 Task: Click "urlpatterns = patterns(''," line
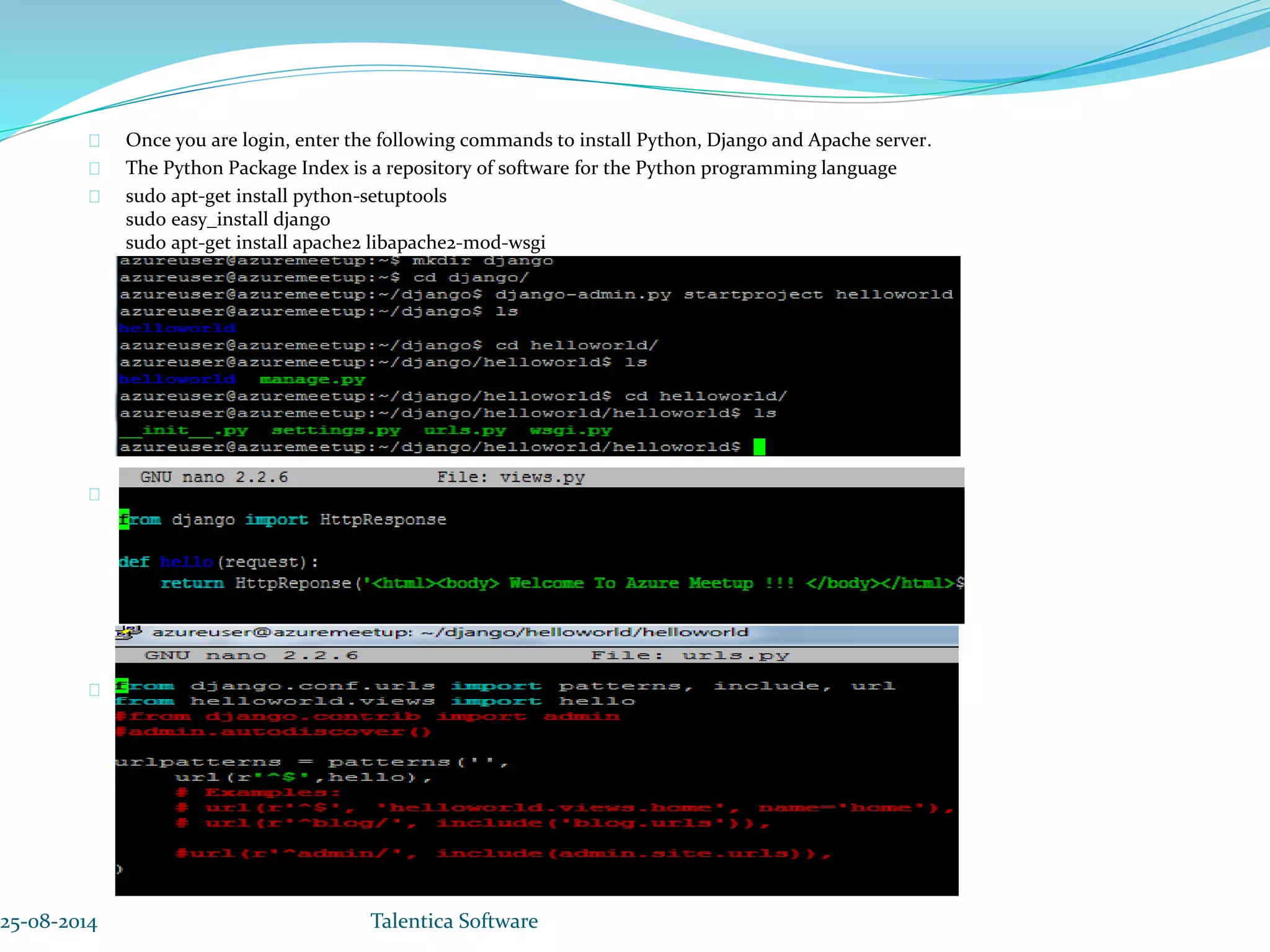click(x=312, y=762)
